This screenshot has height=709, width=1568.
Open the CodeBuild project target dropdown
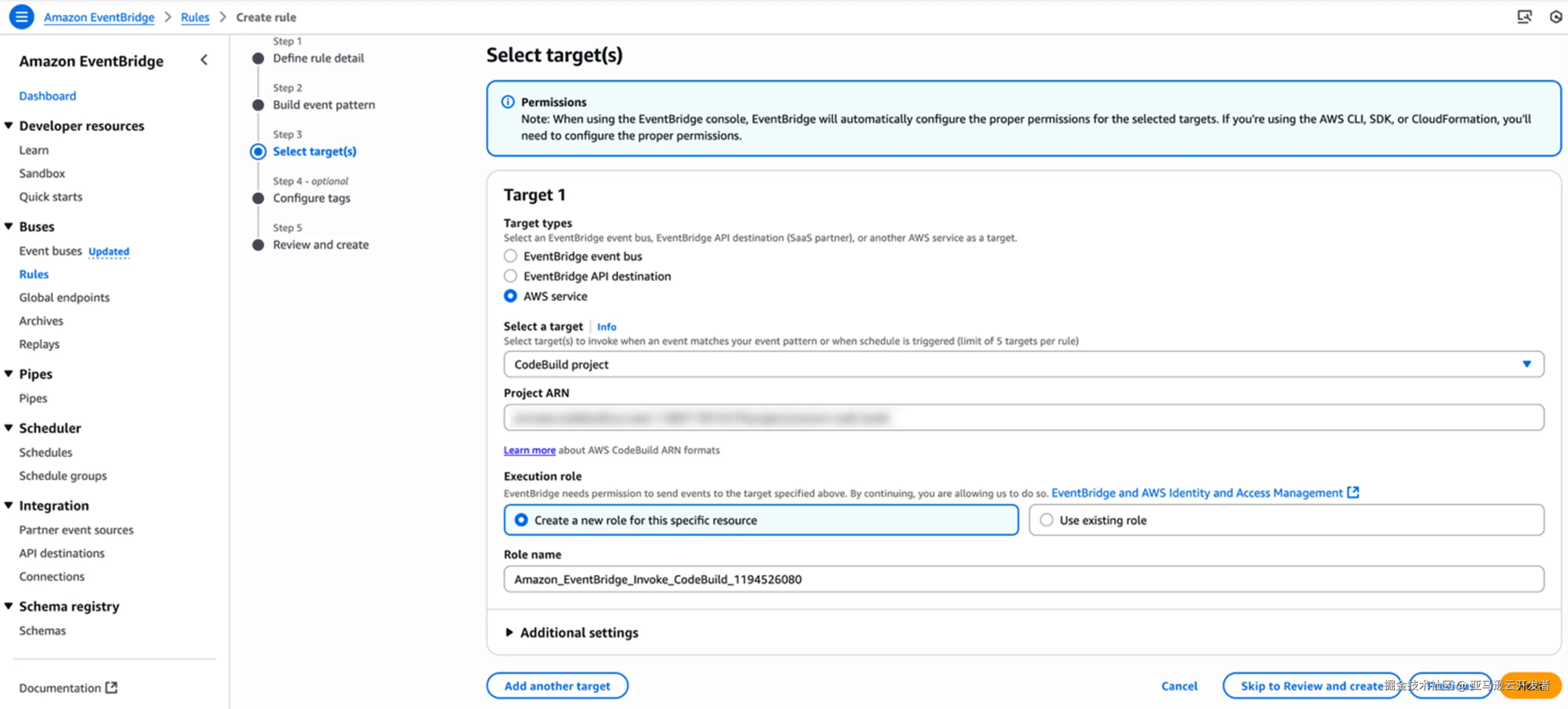(x=1022, y=364)
